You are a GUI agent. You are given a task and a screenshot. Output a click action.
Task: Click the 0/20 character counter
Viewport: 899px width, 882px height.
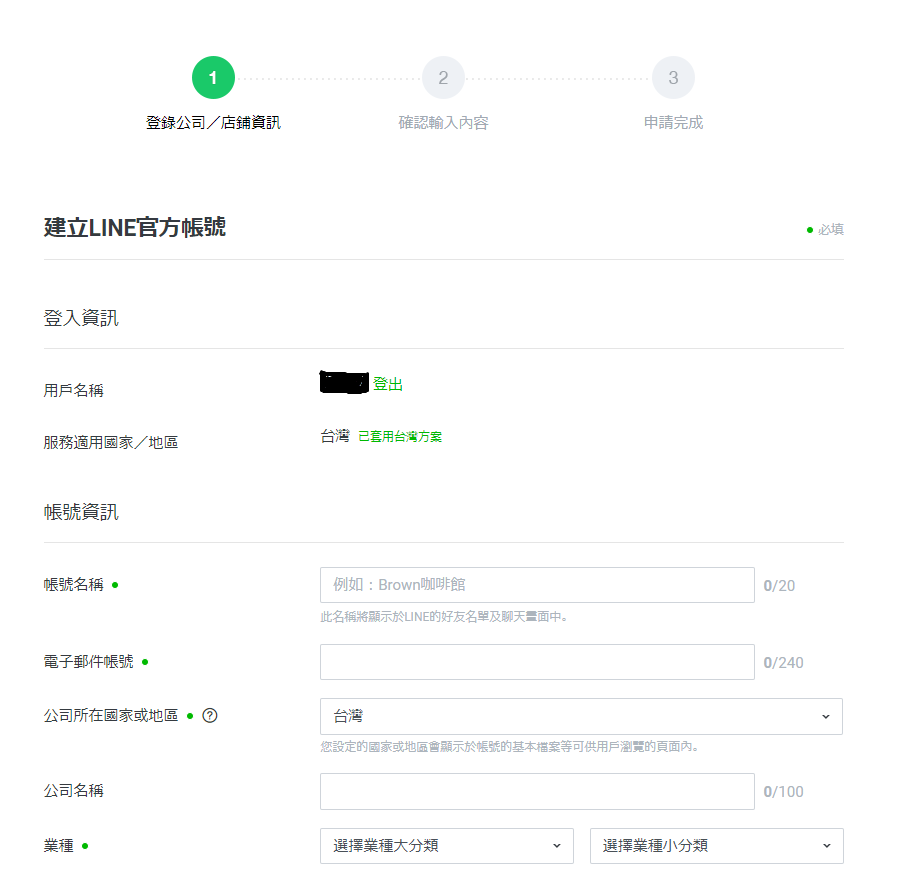(779, 586)
